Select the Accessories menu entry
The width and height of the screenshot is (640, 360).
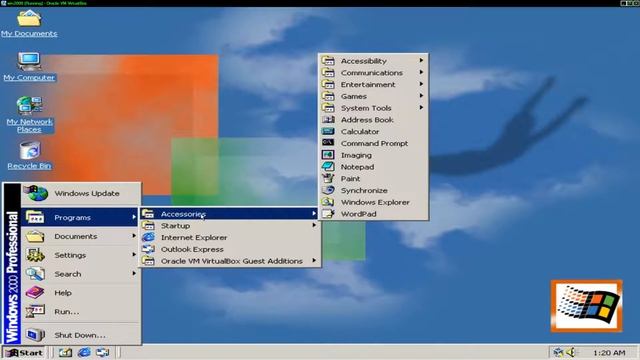point(230,213)
